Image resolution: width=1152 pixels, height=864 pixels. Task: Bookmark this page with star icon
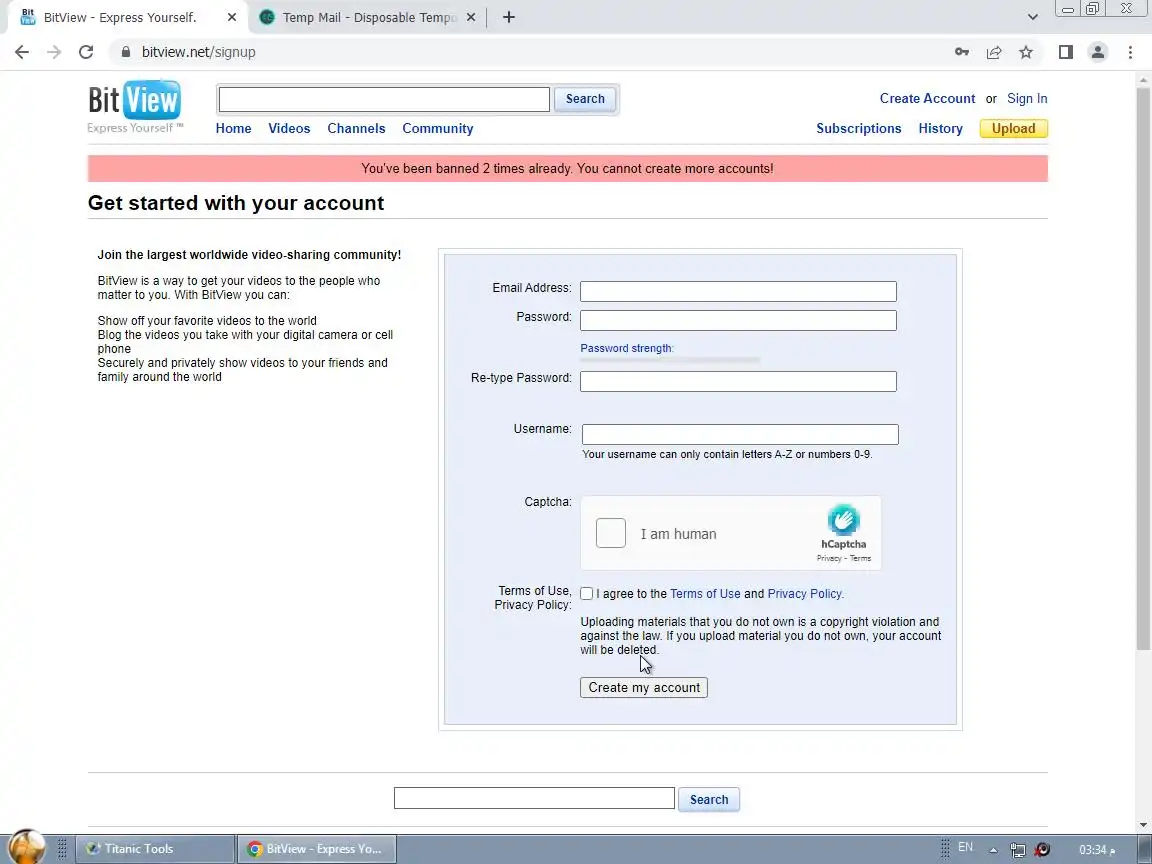point(1026,52)
